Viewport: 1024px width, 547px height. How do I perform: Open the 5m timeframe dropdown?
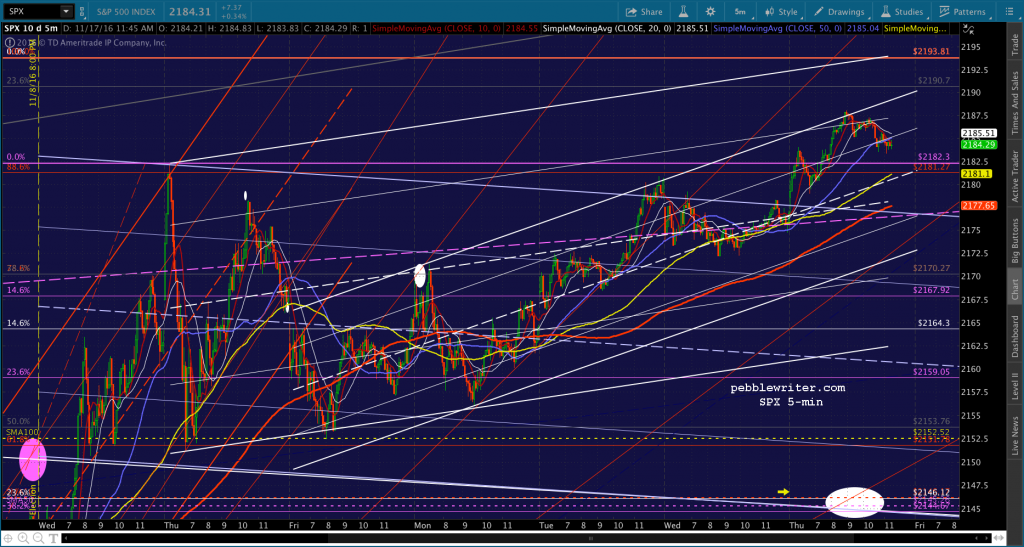tap(742, 12)
